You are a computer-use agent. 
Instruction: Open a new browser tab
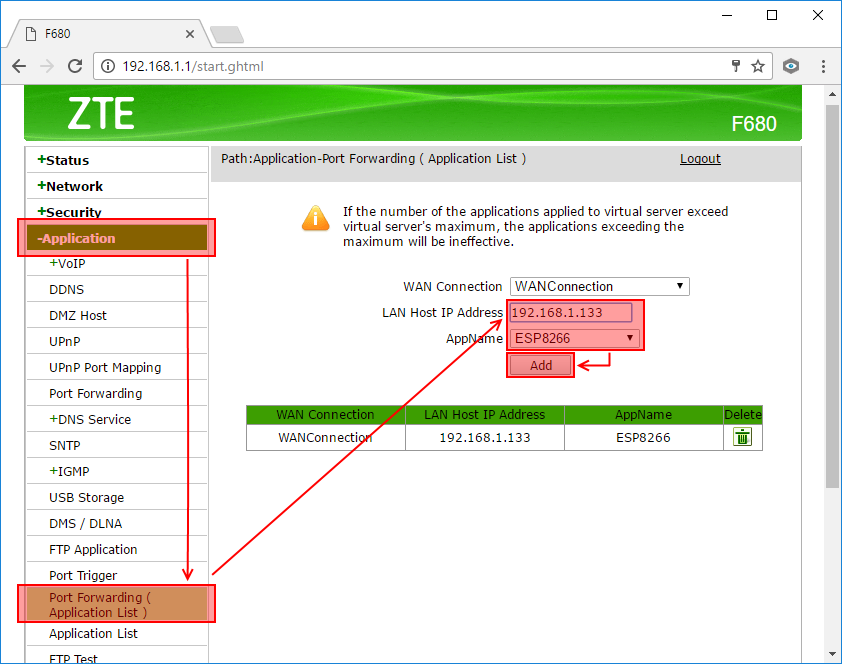[x=227, y=34]
